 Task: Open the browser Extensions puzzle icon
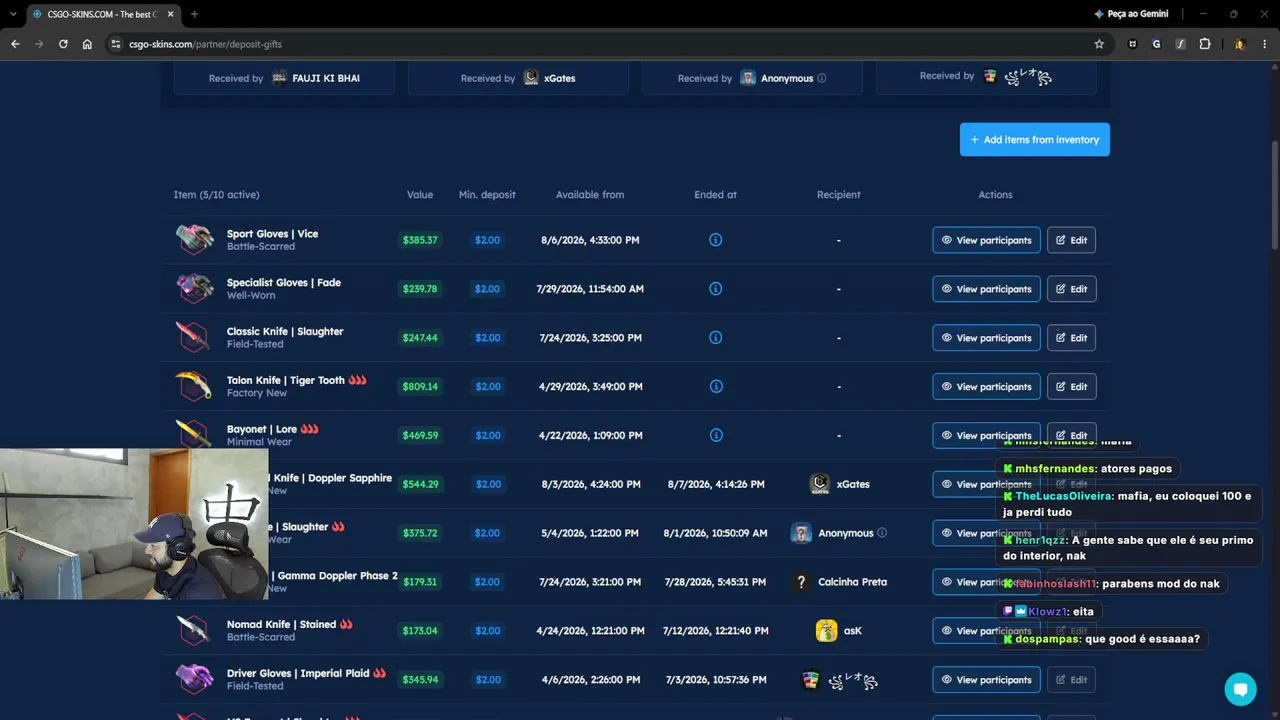pos(1205,44)
